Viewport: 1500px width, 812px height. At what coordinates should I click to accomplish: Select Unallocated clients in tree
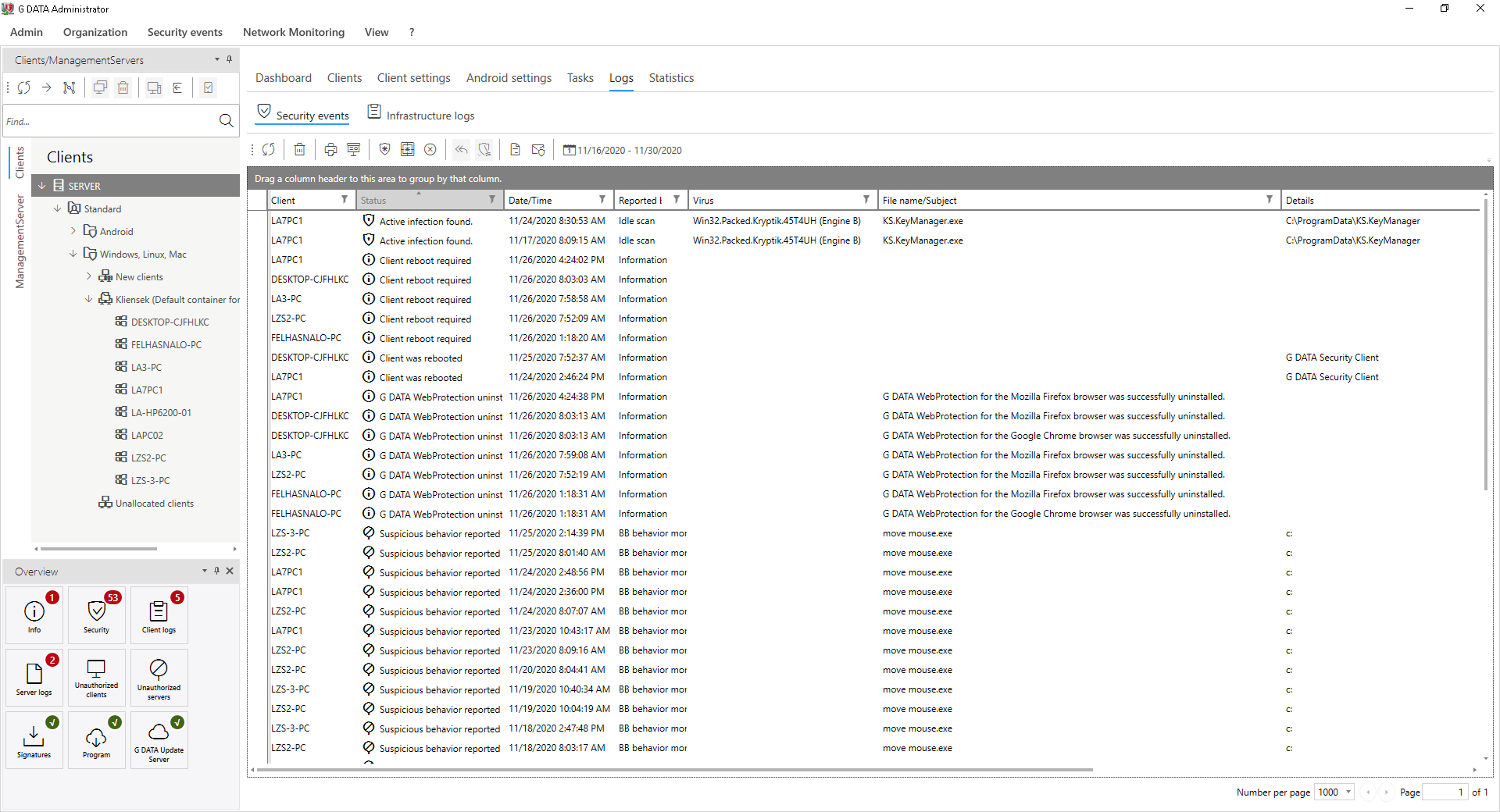(154, 503)
